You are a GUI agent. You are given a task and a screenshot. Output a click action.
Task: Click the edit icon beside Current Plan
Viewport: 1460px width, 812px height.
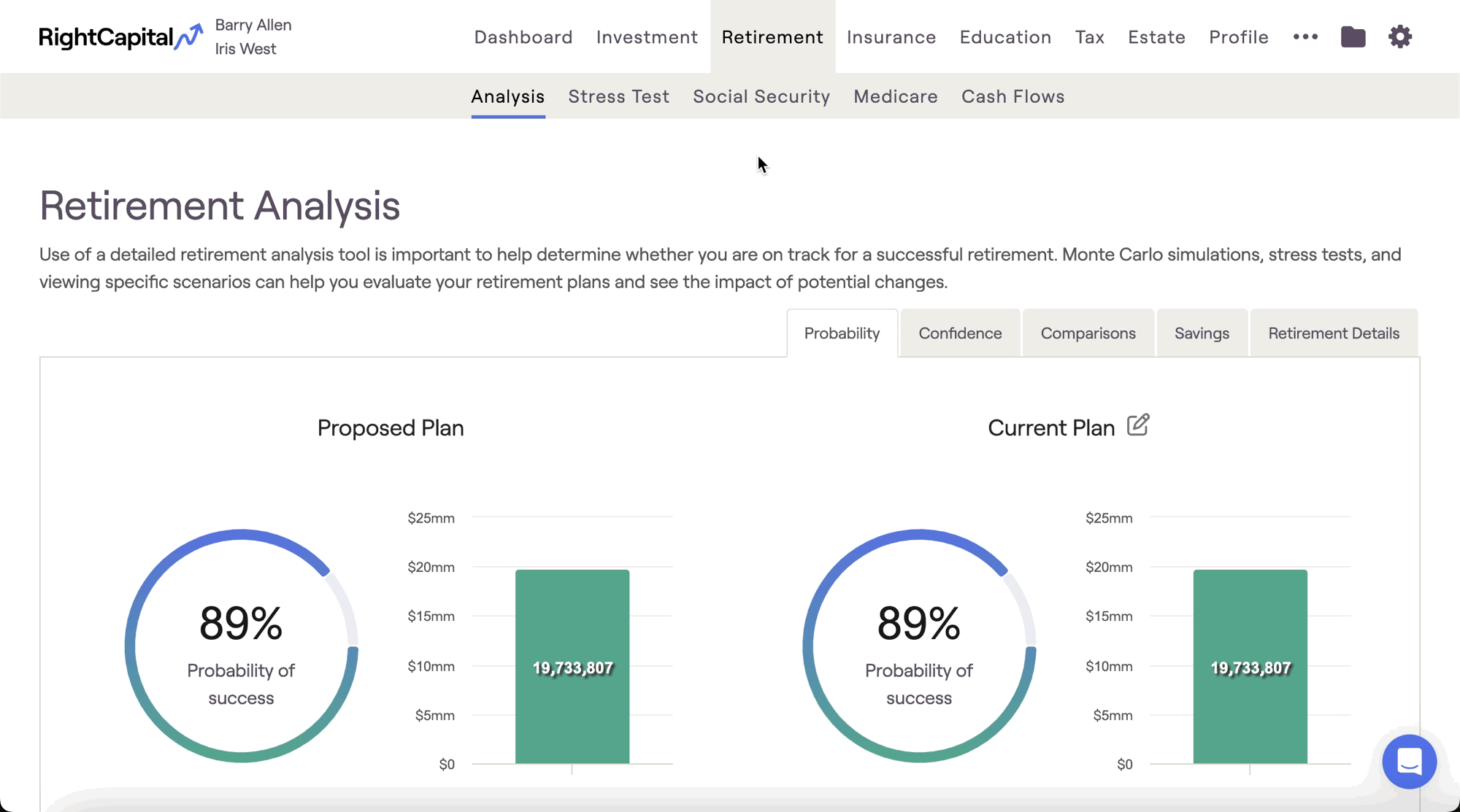point(1137,425)
